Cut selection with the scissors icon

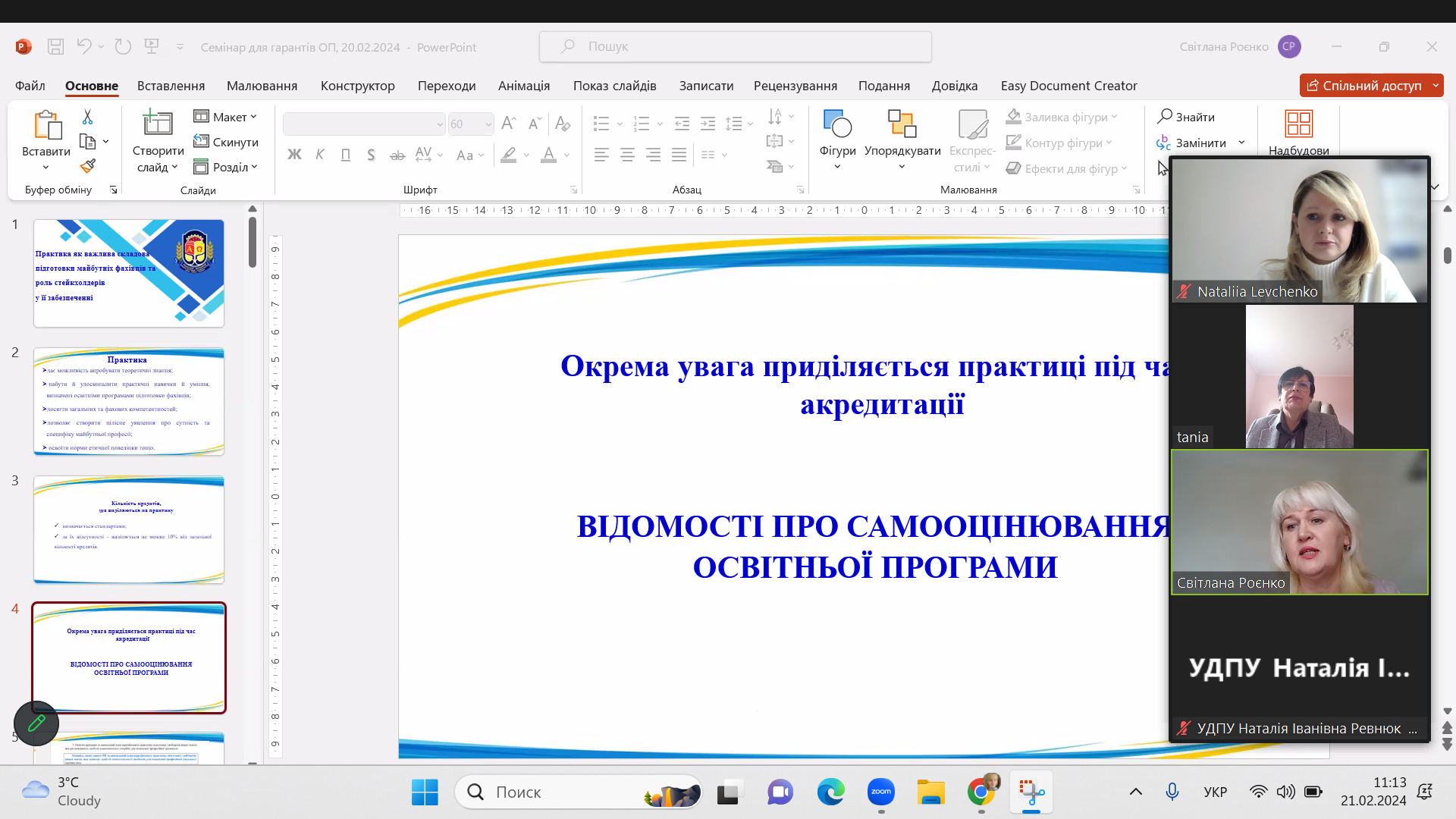pos(87,117)
